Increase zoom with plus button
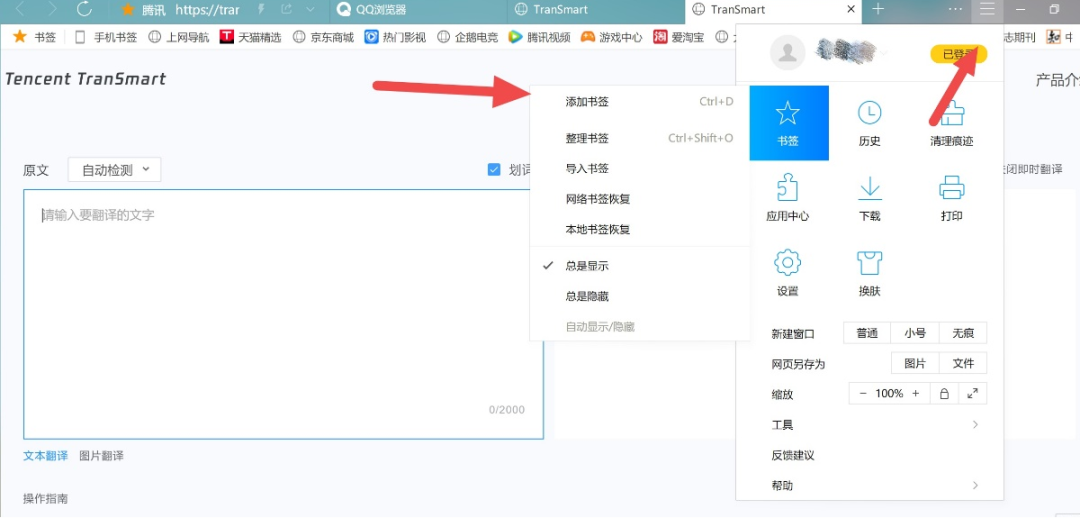The image size is (1080, 518). coord(915,393)
